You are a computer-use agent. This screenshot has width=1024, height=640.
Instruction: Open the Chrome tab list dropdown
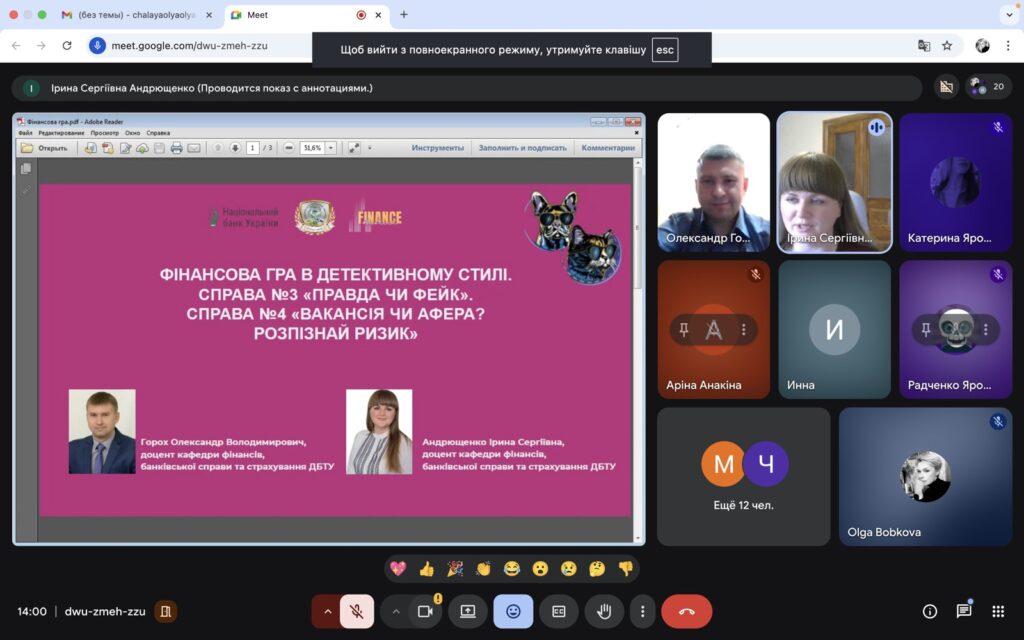(x=1010, y=14)
